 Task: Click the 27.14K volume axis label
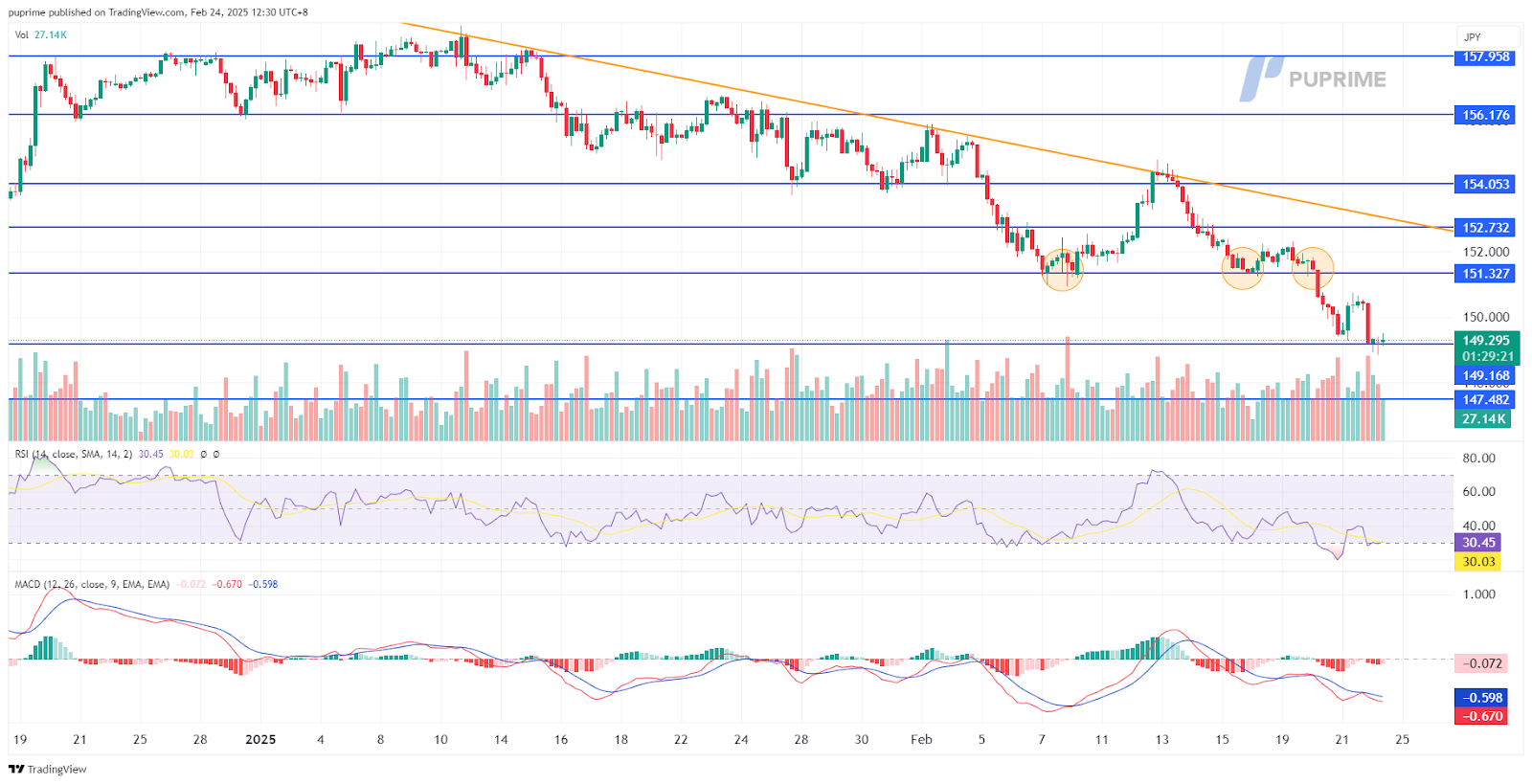pyautogui.click(x=1483, y=419)
